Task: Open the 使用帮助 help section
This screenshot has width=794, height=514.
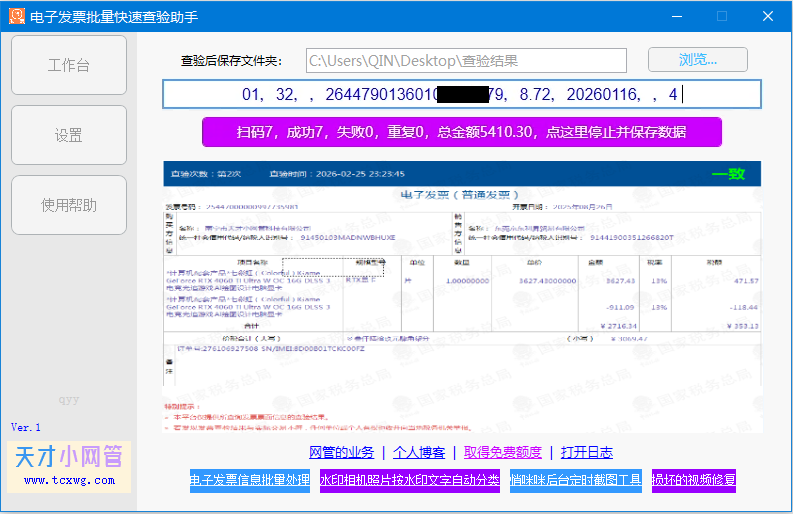Action: point(69,206)
